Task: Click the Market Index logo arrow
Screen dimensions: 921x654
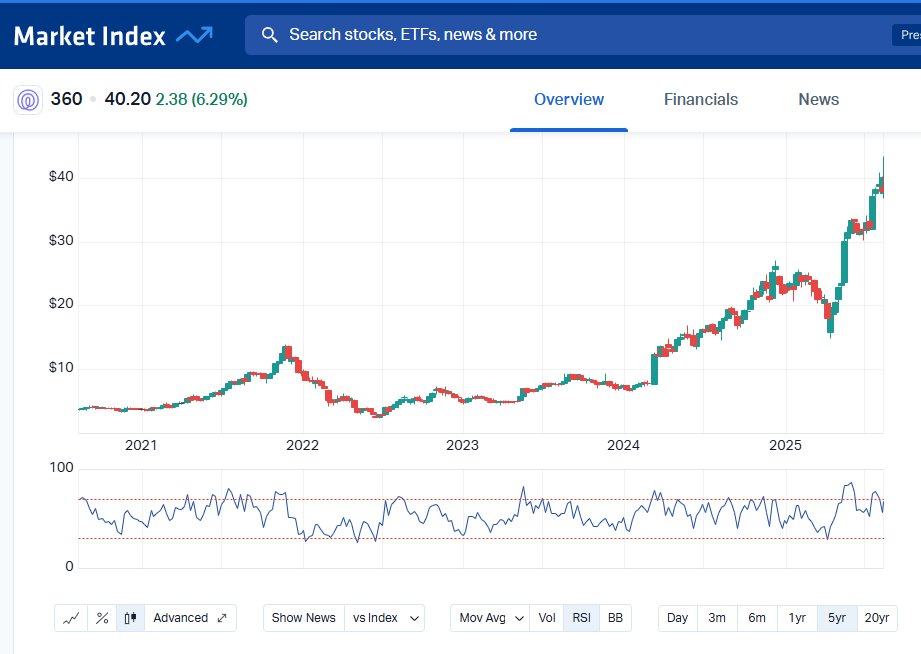Action: [194, 35]
